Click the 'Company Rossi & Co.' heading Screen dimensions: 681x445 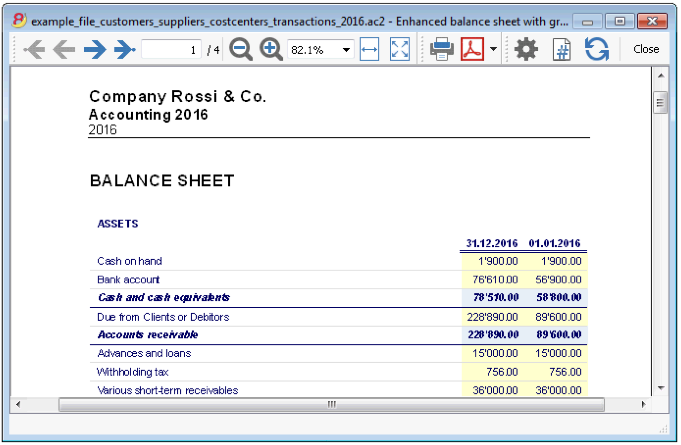(x=177, y=97)
